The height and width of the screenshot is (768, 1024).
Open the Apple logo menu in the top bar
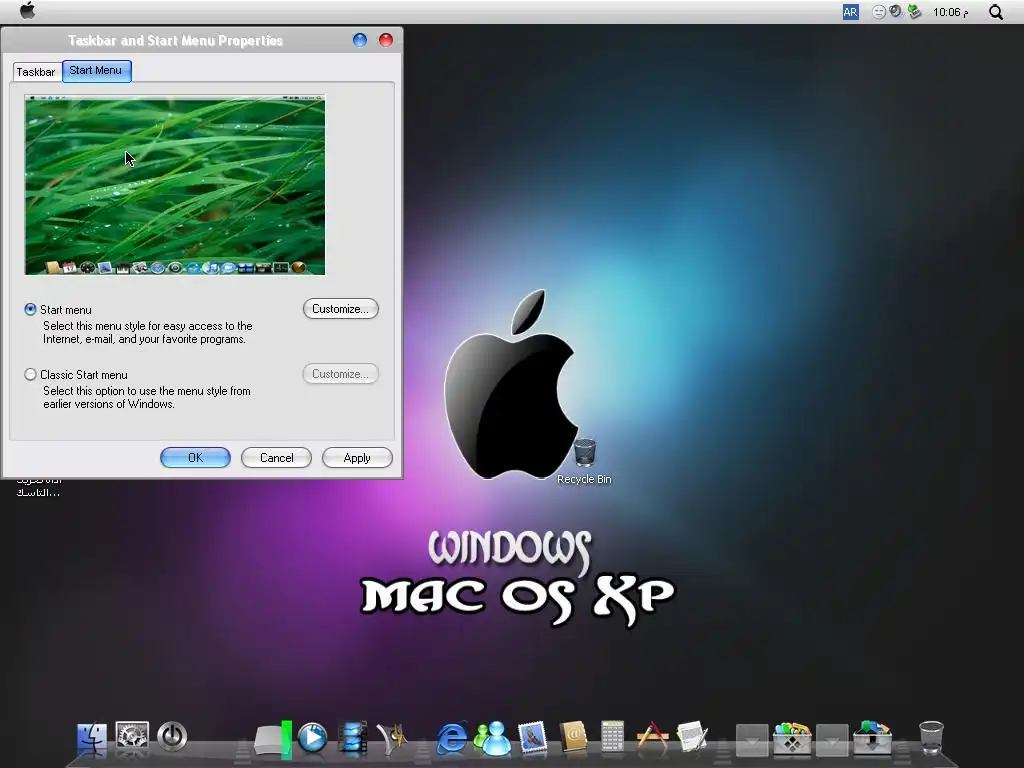point(27,11)
